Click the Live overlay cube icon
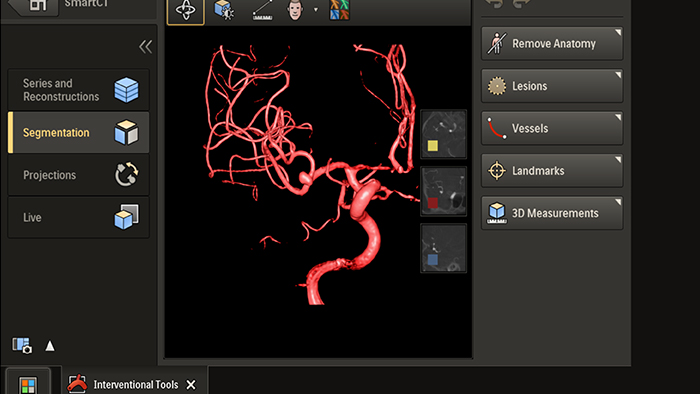The image size is (700, 394). tap(126, 217)
